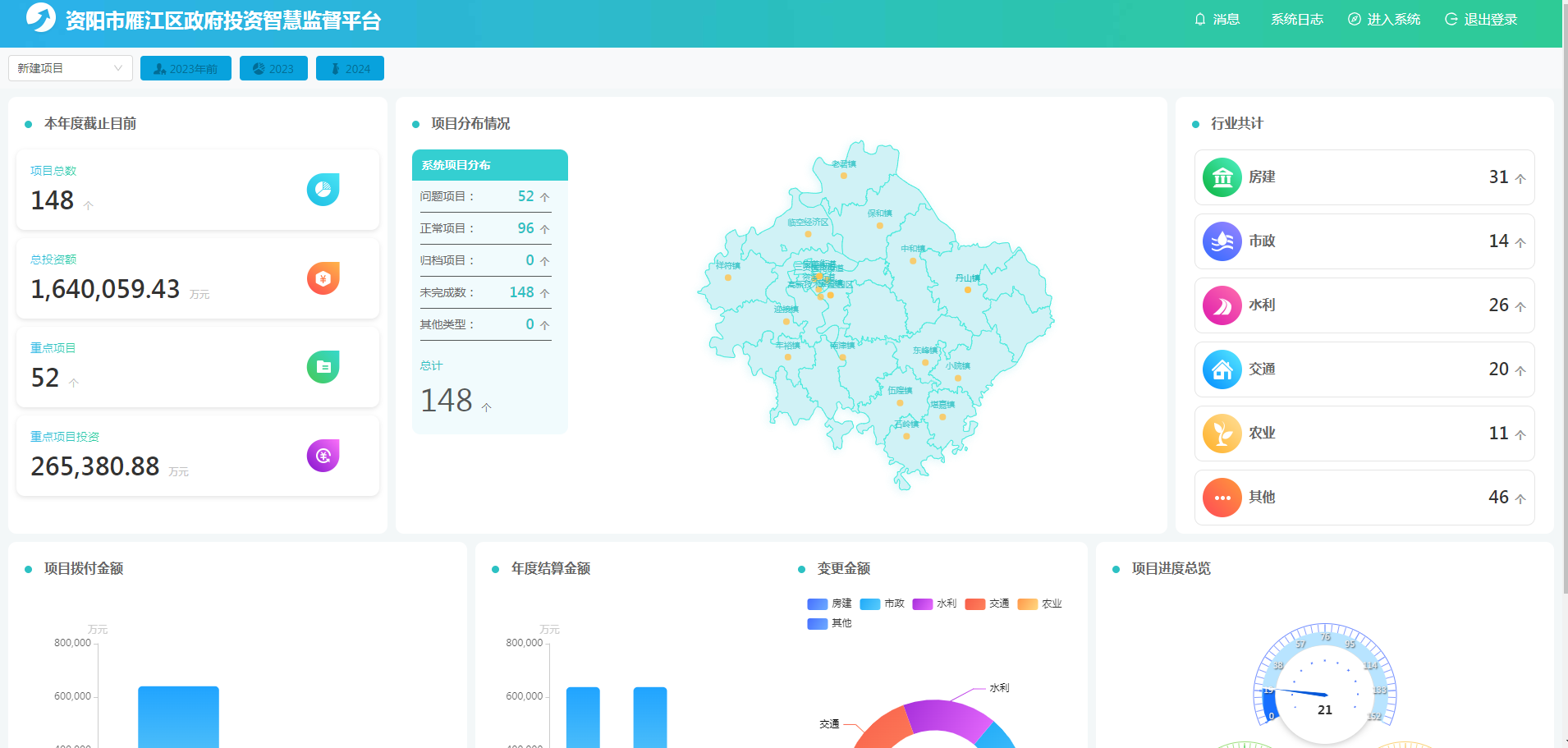The width and height of the screenshot is (1568, 748).
Task: Open the 消息 notifications bell
Action: (x=1217, y=20)
